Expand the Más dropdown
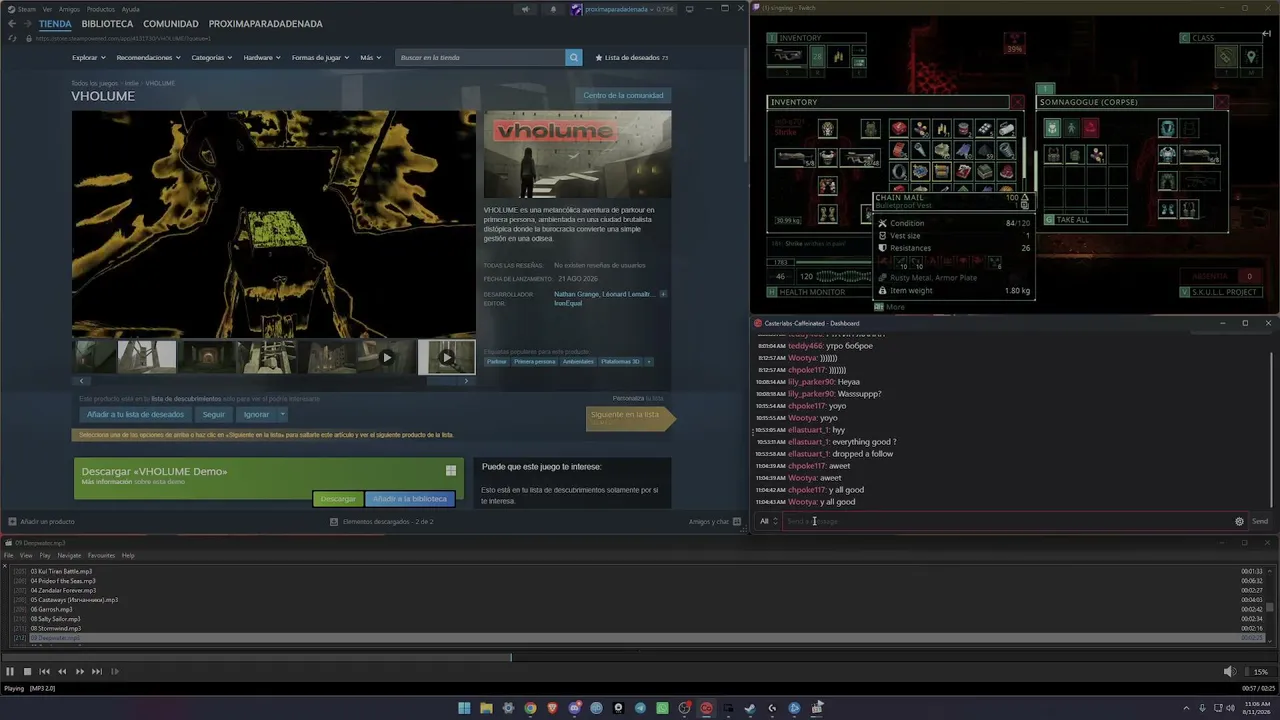Screen dimensions: 1280x720 (x=370, y=58)
